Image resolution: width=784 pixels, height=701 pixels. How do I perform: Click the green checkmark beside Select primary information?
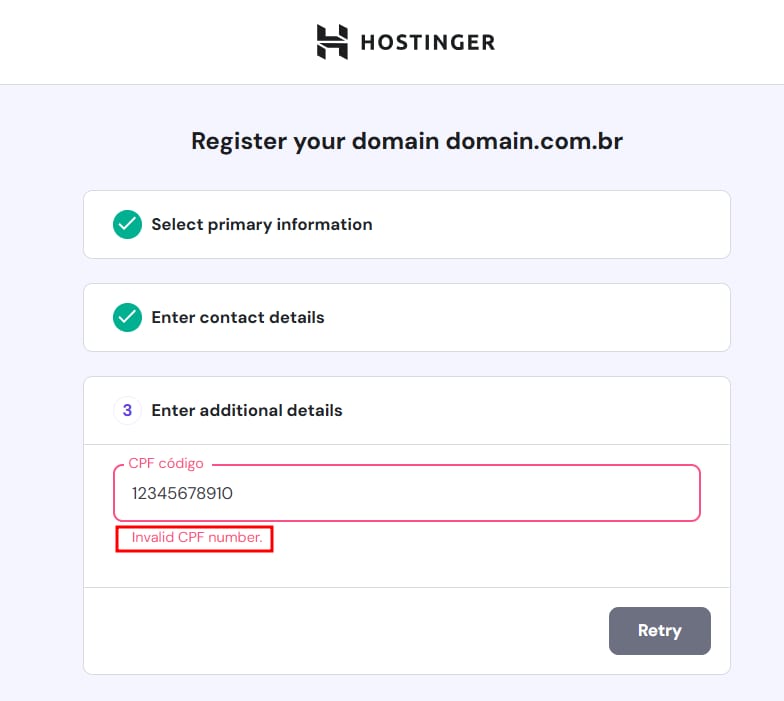(x=127, y=225)
